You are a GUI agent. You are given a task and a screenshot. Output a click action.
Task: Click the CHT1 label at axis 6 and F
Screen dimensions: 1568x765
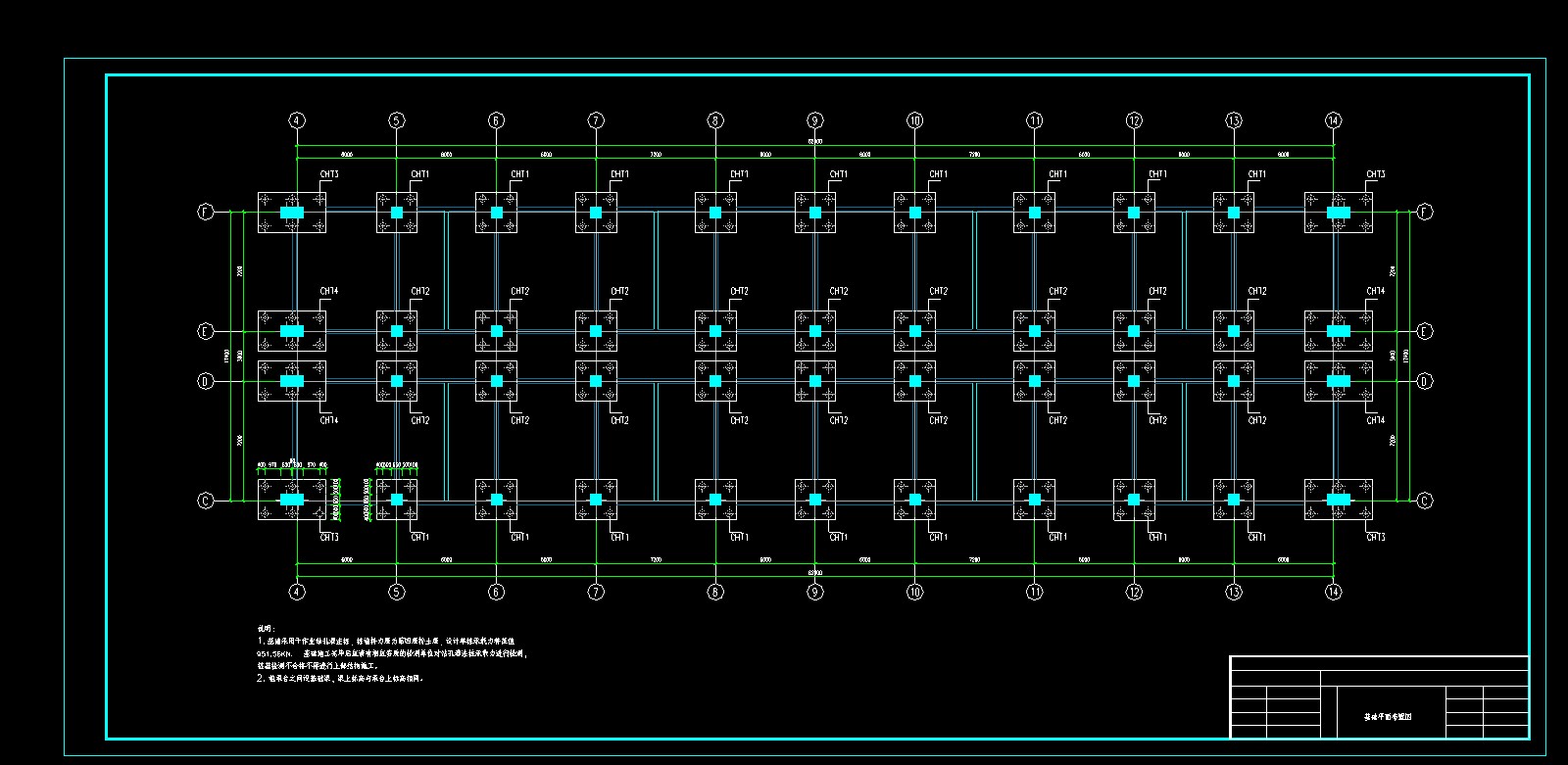[x=519, y=174]
